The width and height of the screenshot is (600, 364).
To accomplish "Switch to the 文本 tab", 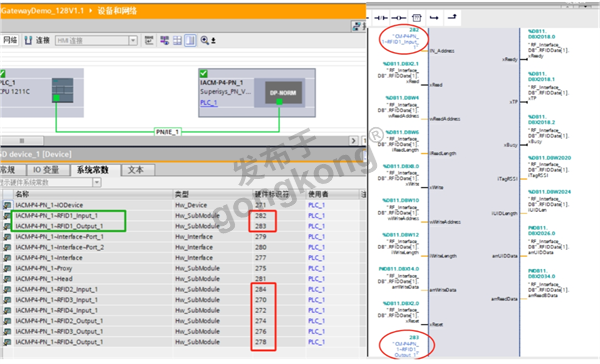I will click(x=137, y=170).
